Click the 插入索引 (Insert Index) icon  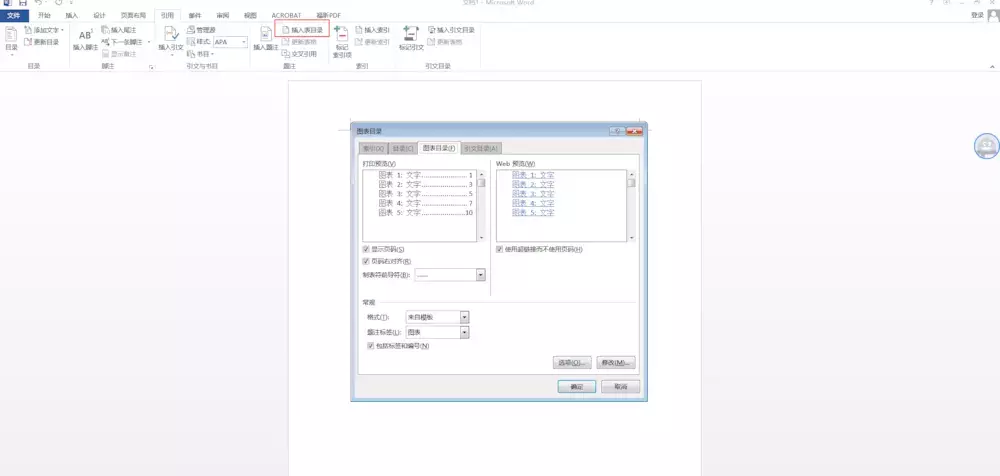pyautogui.click(x=359, y=30)
